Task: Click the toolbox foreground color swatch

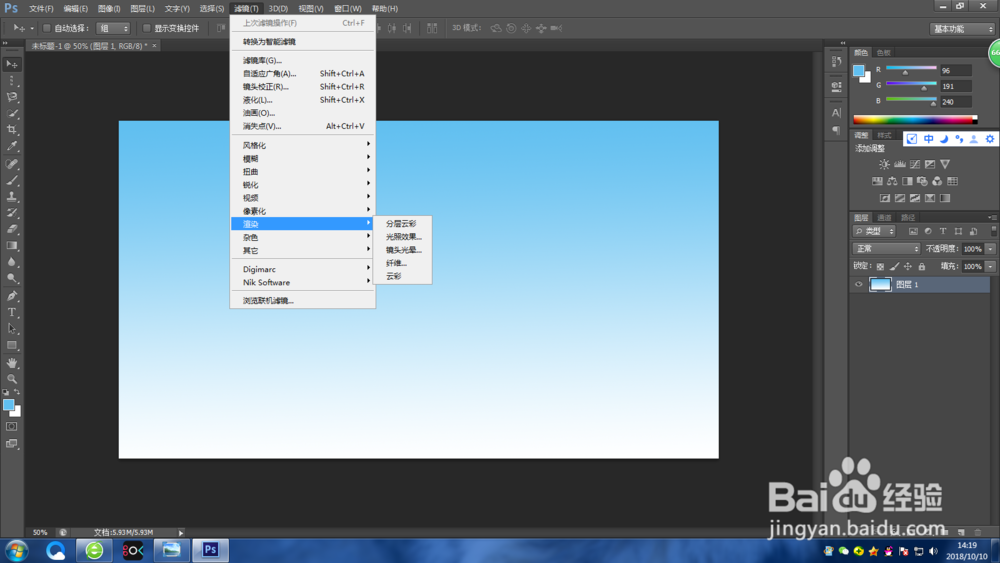Action: pyautogui.click(x=8, y=405)
